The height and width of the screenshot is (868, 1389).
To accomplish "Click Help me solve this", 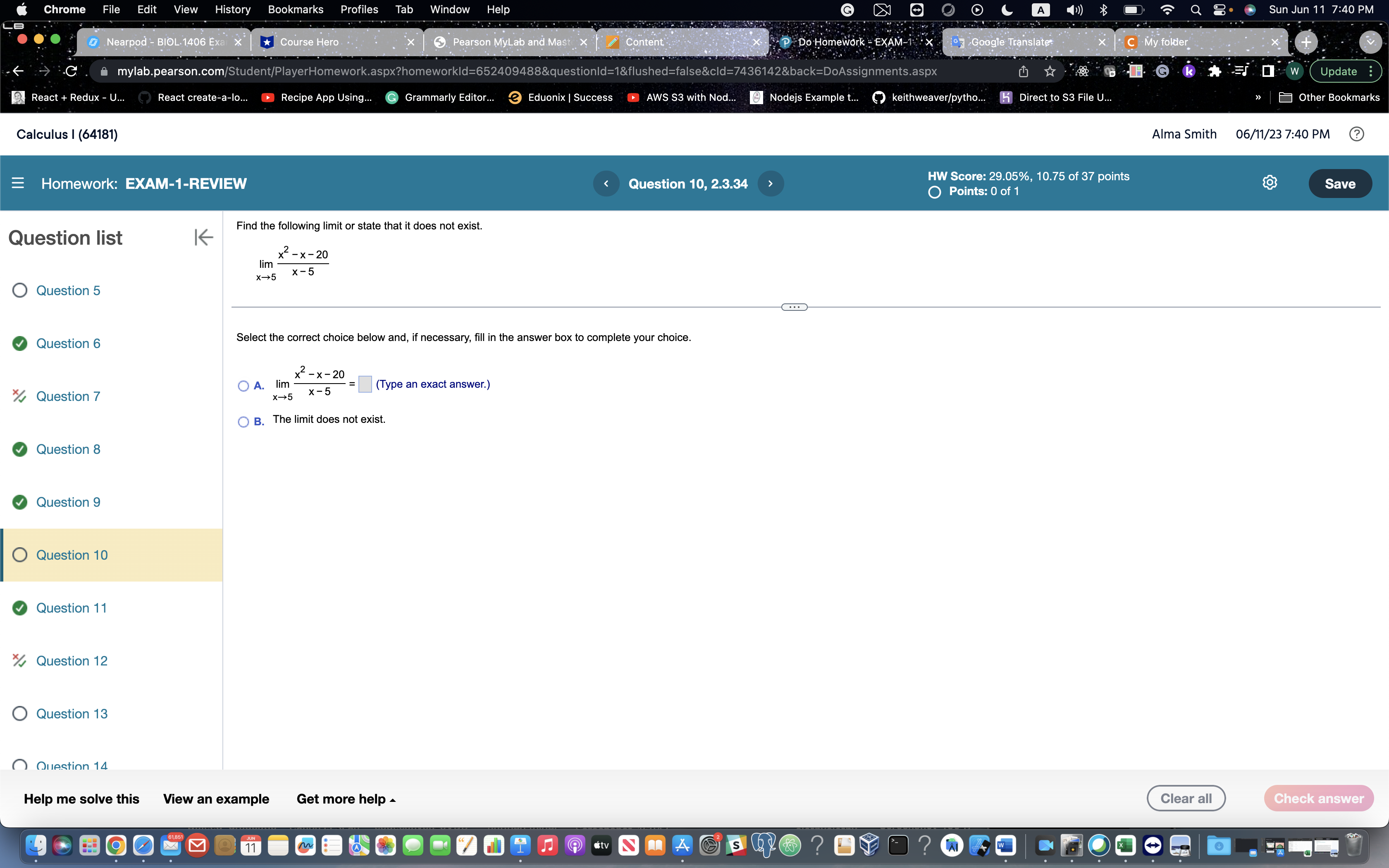I will 81,798.
